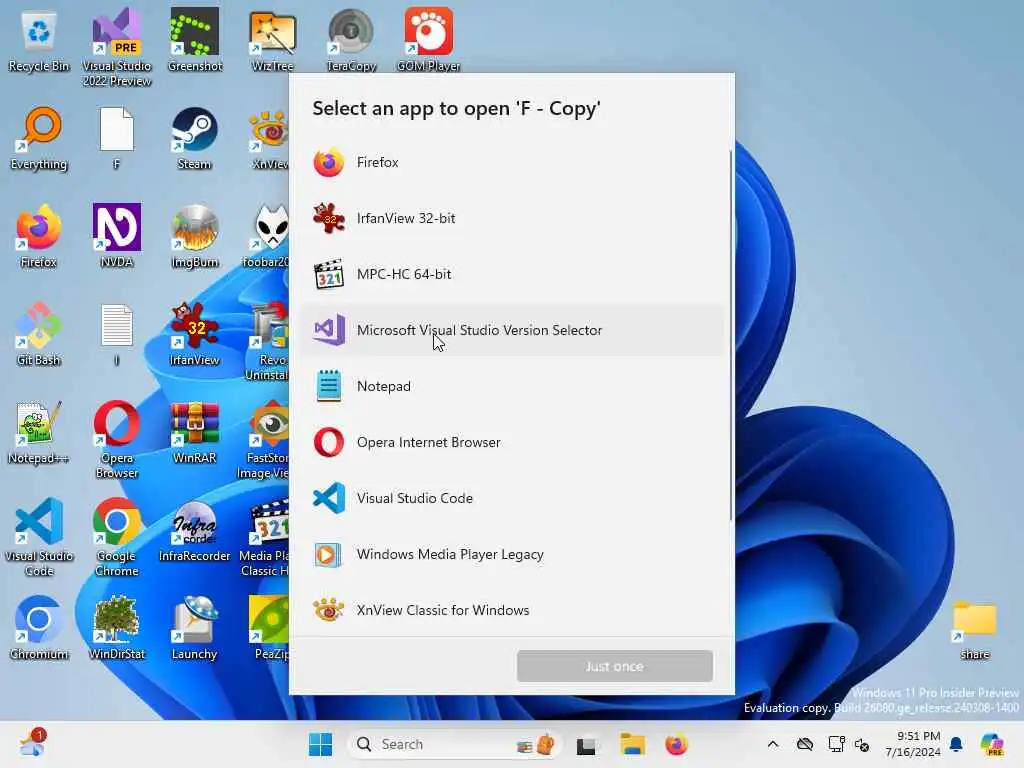The height and width of the screenshot is (768, 1024).
Task: Pick Visual Studio Code in the app list
Action: pyautogui.click(x=512, y=498)
